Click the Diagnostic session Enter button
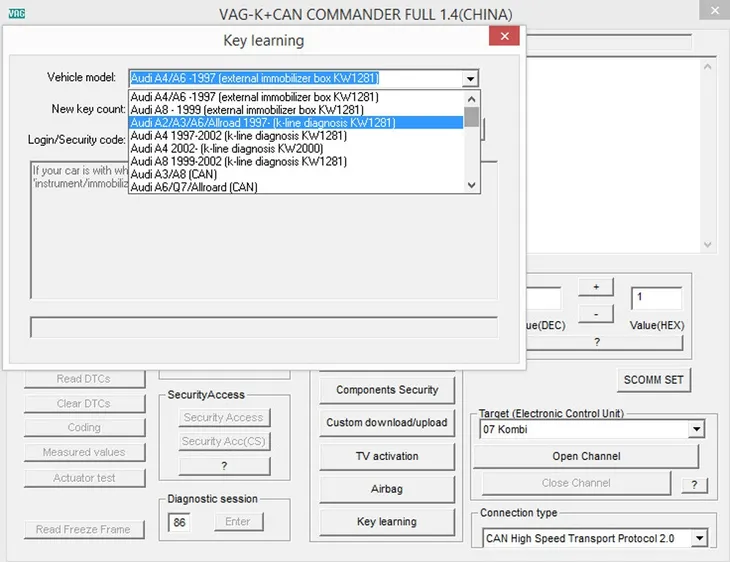This screenshot has height=562, width=730. 238,521
